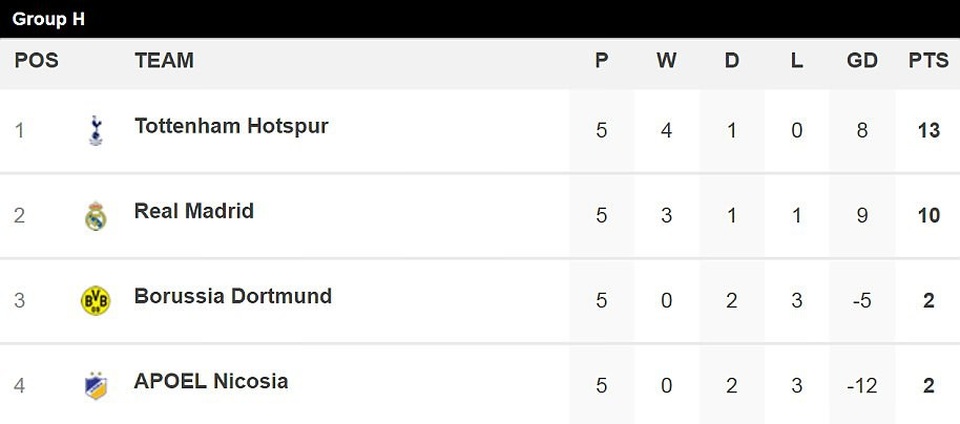Open the APOEL Nicosia team link
960x424 pixels.
point(211,381)
